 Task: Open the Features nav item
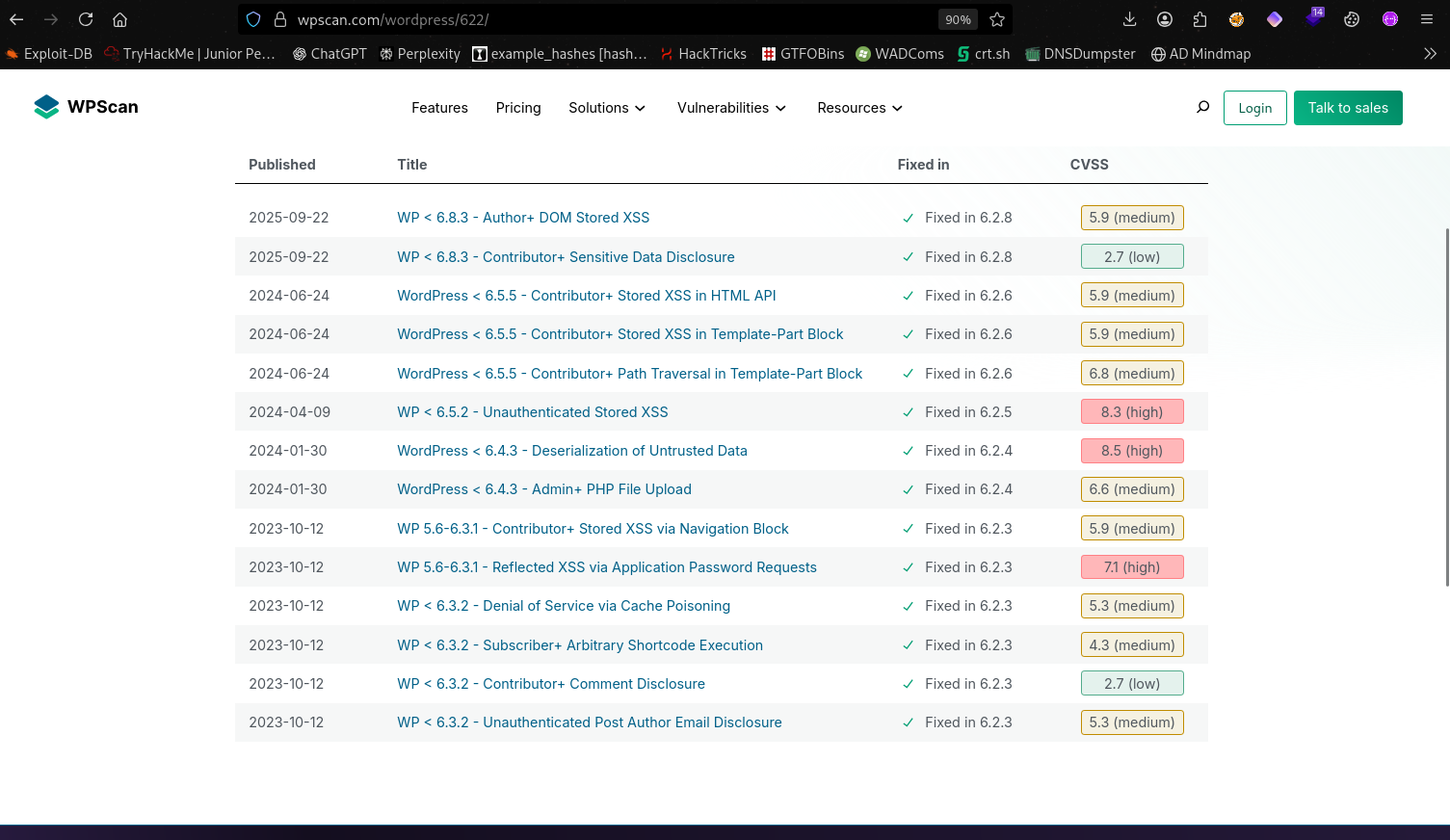click(439, 108)
